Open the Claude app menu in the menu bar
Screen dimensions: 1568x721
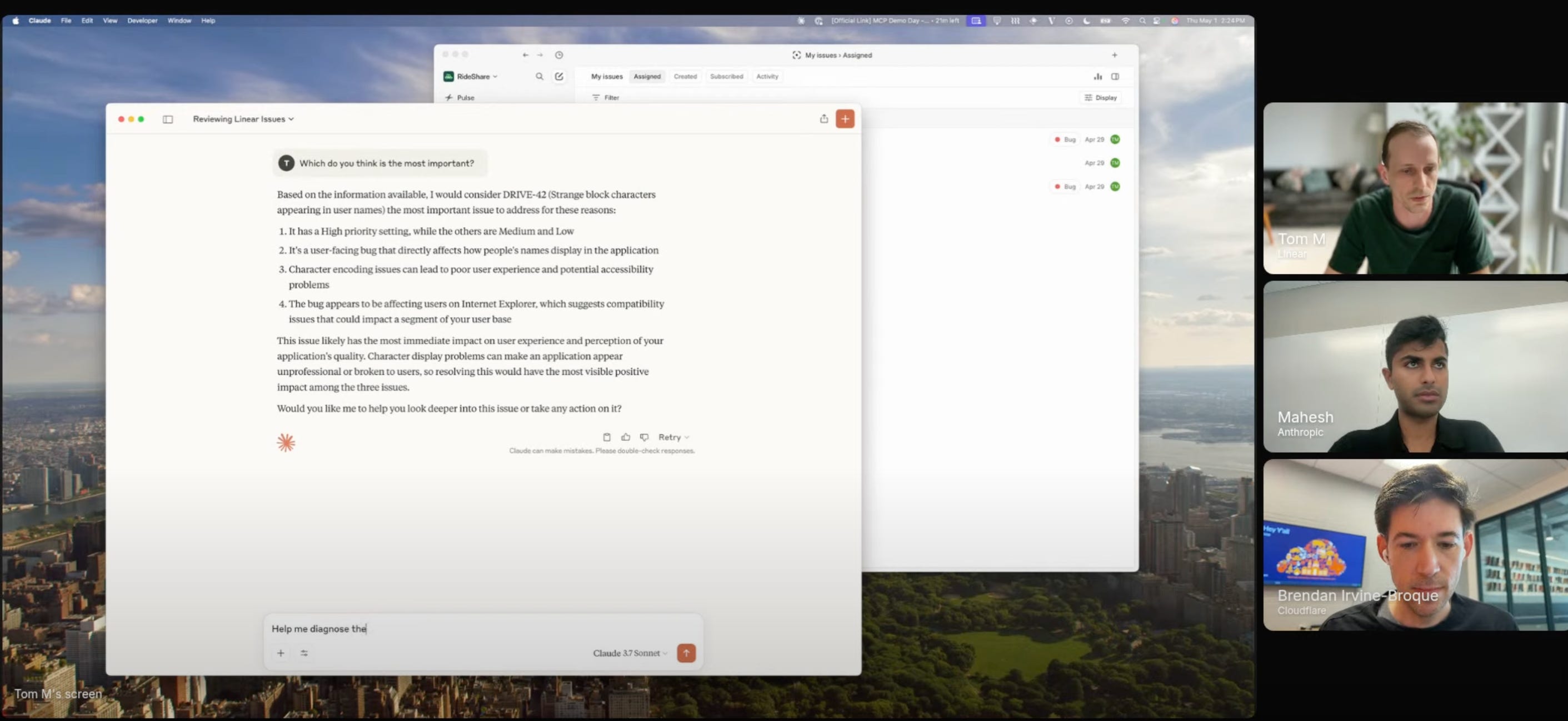(39, 21)
